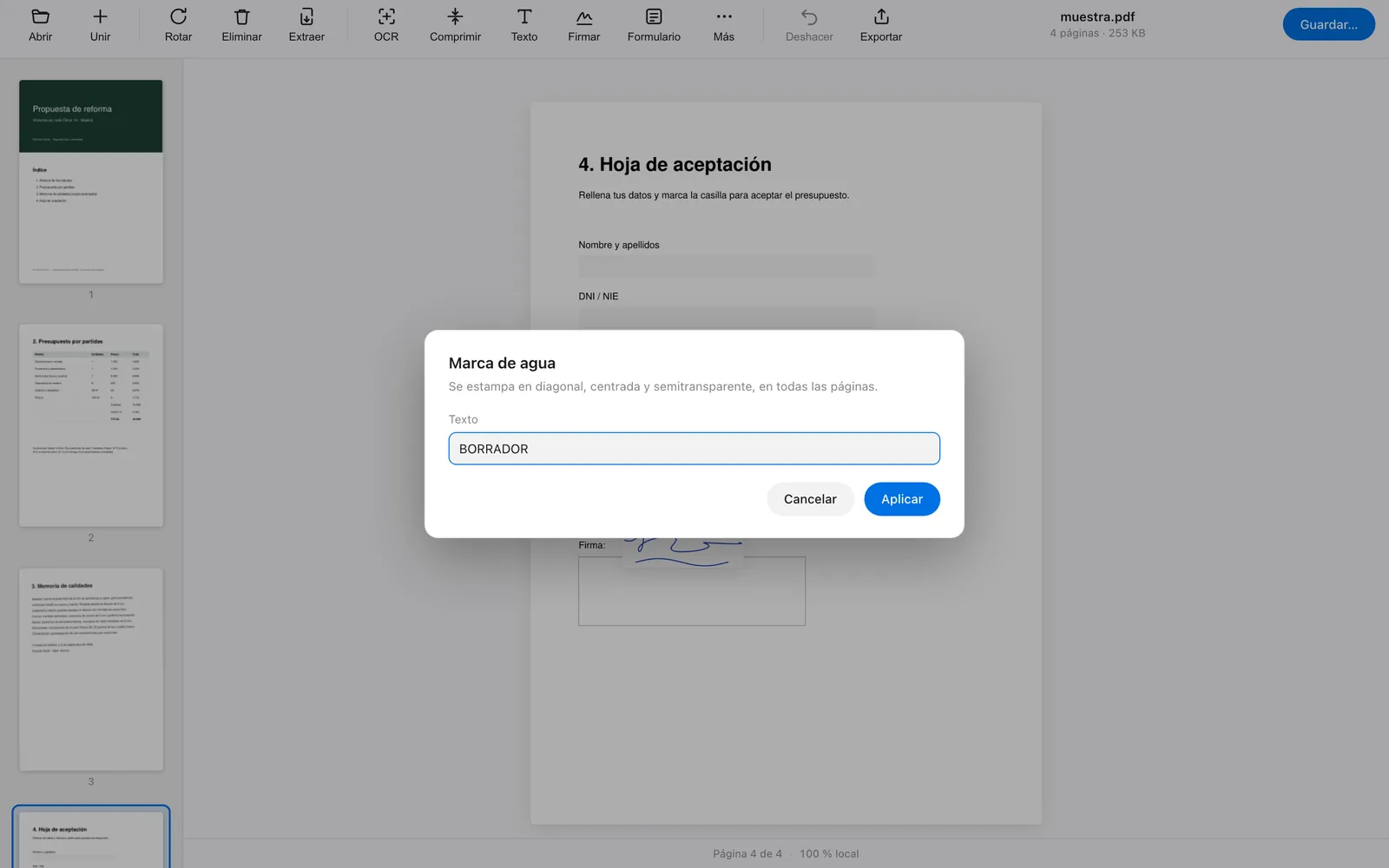
Task: Click the '100 % local' status text
Action: 829,854
